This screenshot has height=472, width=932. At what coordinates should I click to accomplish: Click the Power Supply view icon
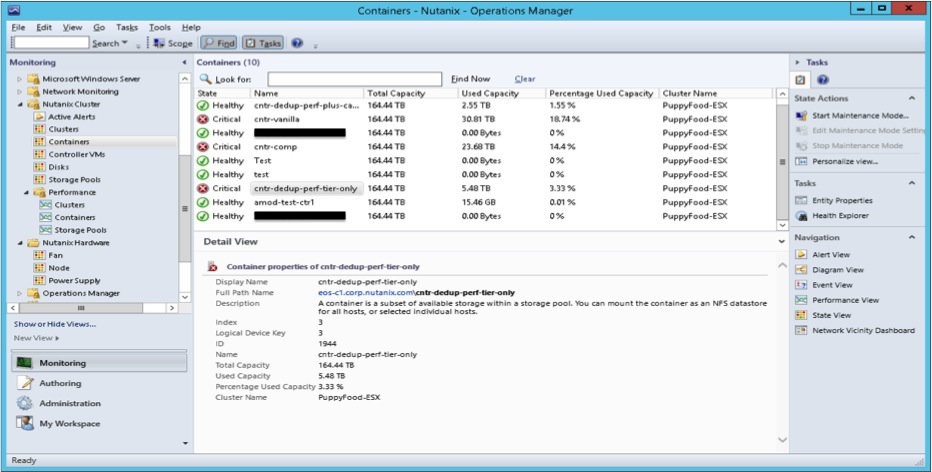pyautogui.click(x=39, y=281)
